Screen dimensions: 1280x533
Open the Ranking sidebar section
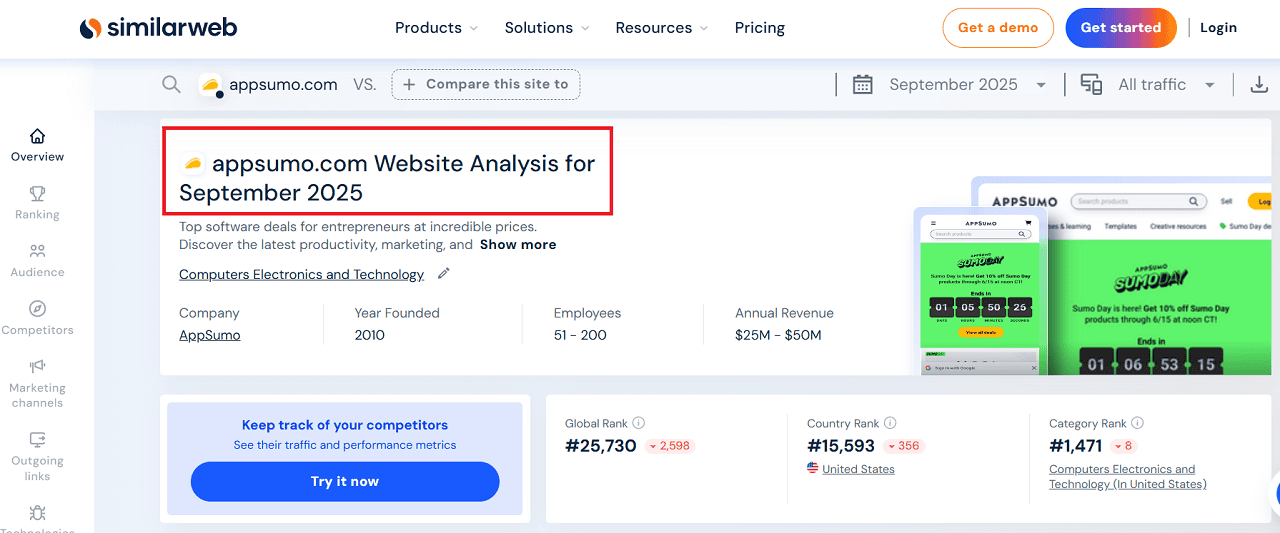click(37, 203)
